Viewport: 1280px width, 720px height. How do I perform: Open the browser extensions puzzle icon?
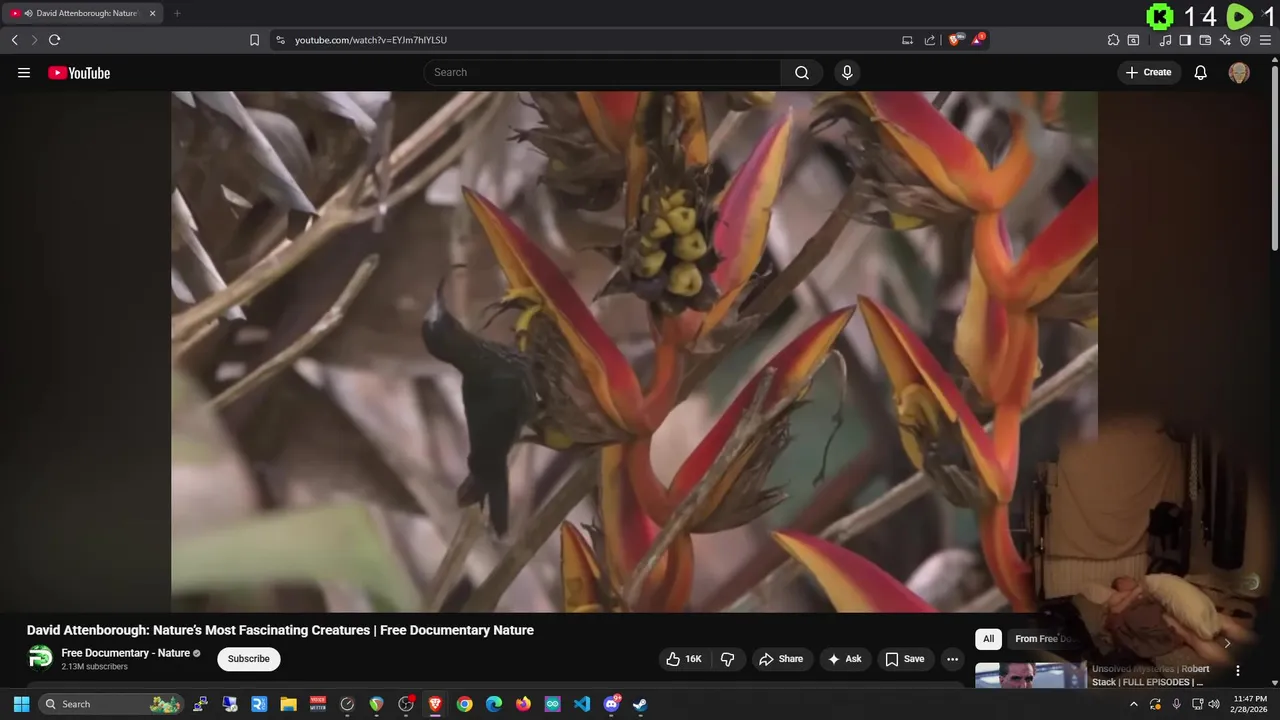(x=1113, y=40)
